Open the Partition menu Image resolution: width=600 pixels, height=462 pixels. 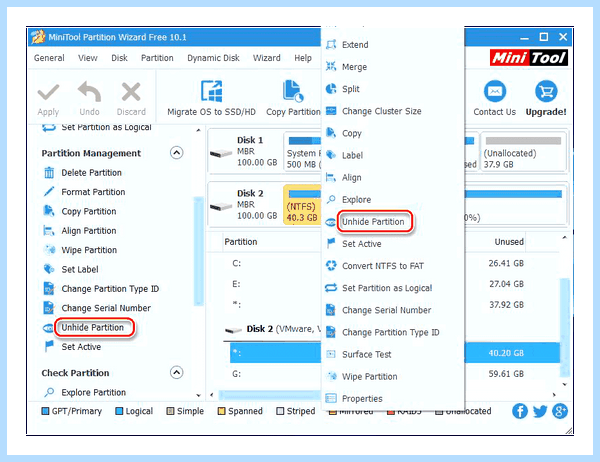(157, 58)
